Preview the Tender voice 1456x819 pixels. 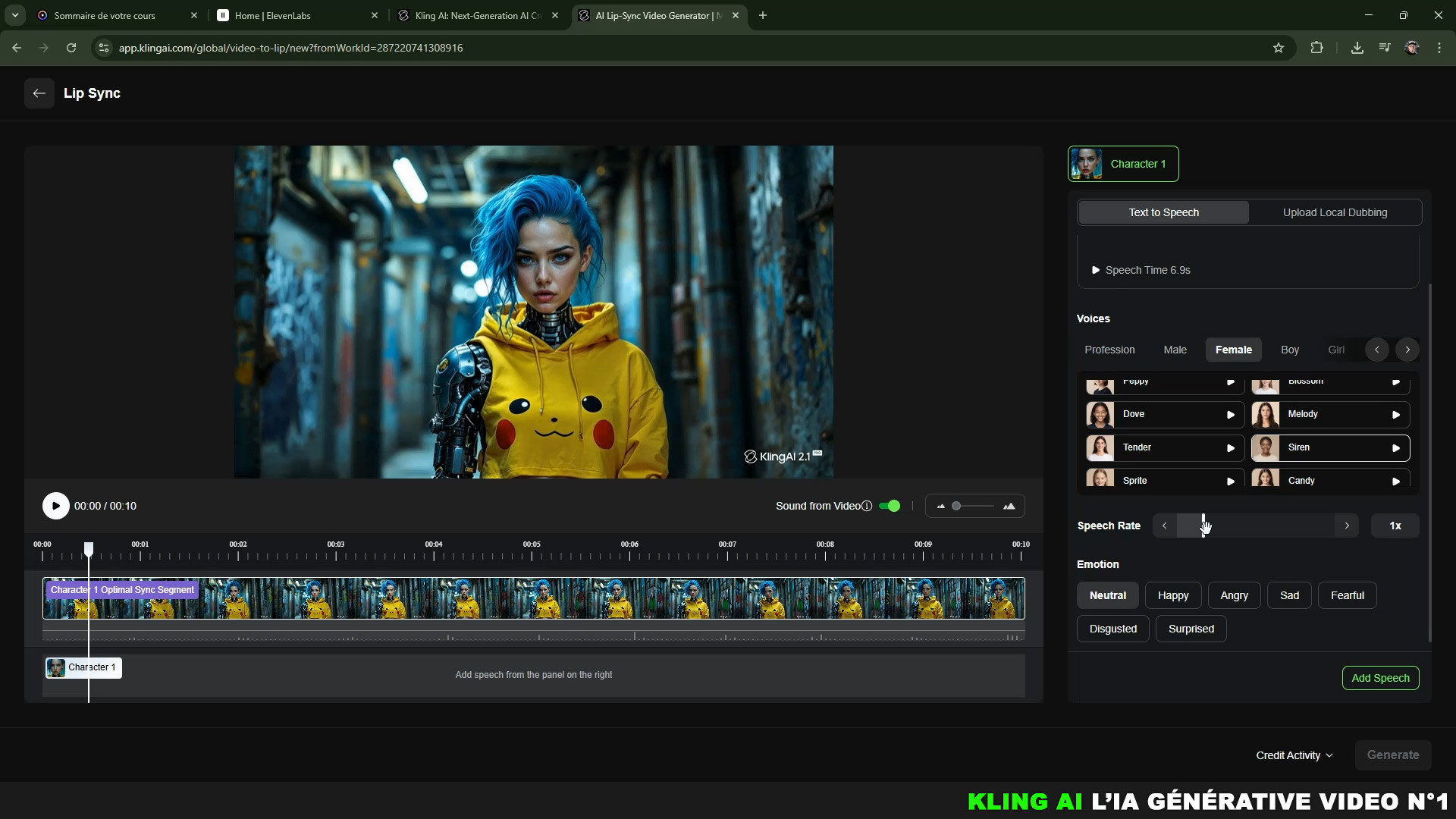[x=1231, y=448]
